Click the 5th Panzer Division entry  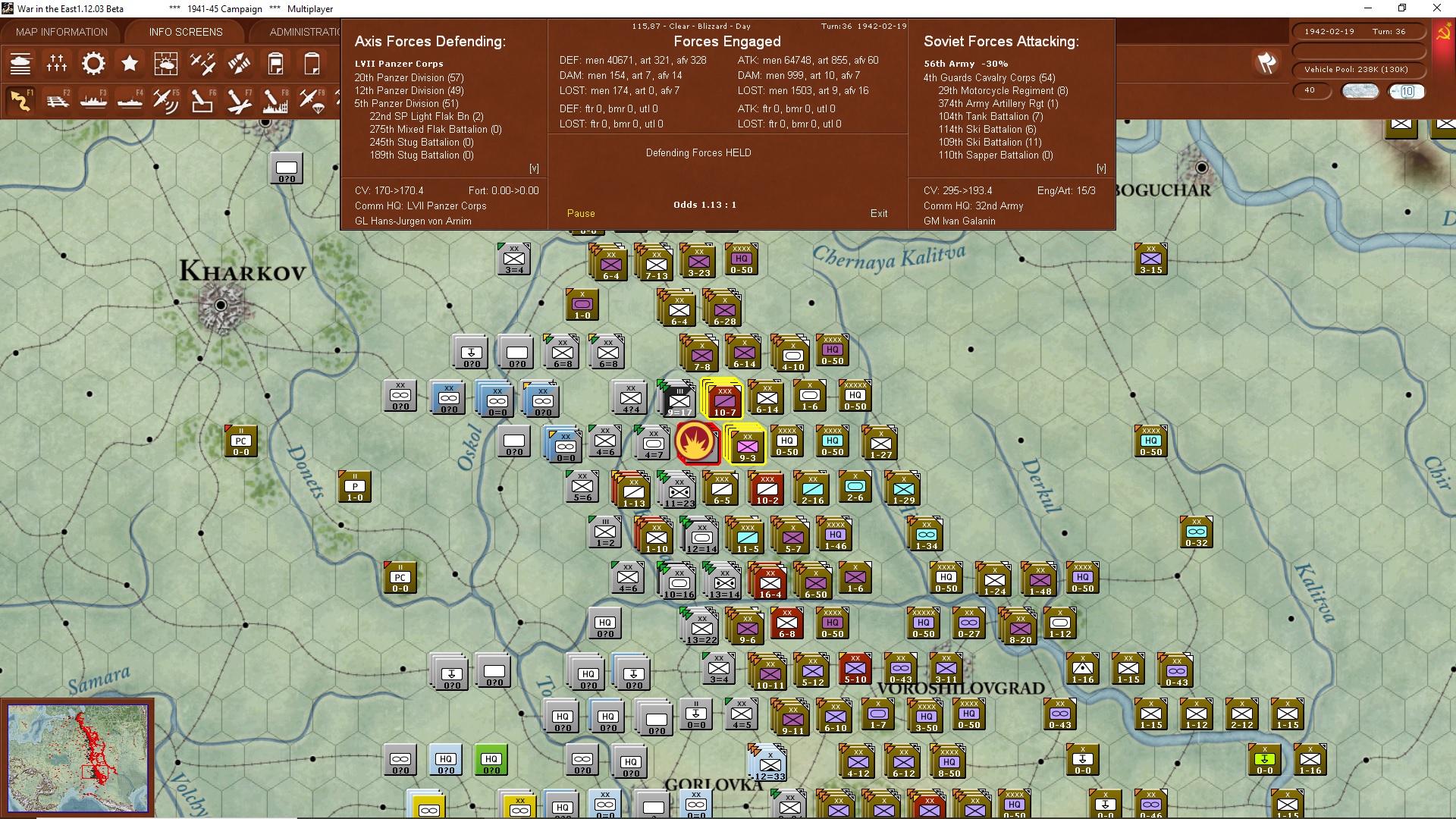[406, 103]
